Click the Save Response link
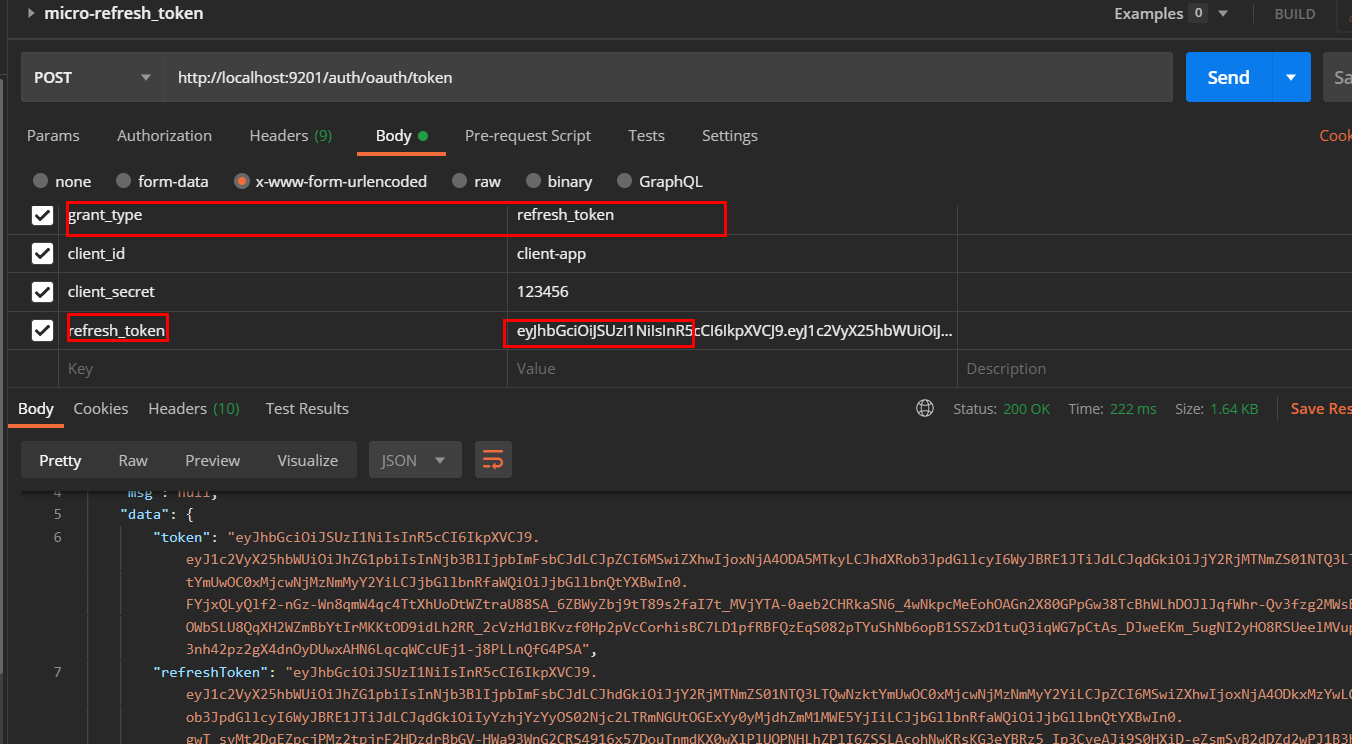Screen dimensions: 1352x744 pos(1320,408)
